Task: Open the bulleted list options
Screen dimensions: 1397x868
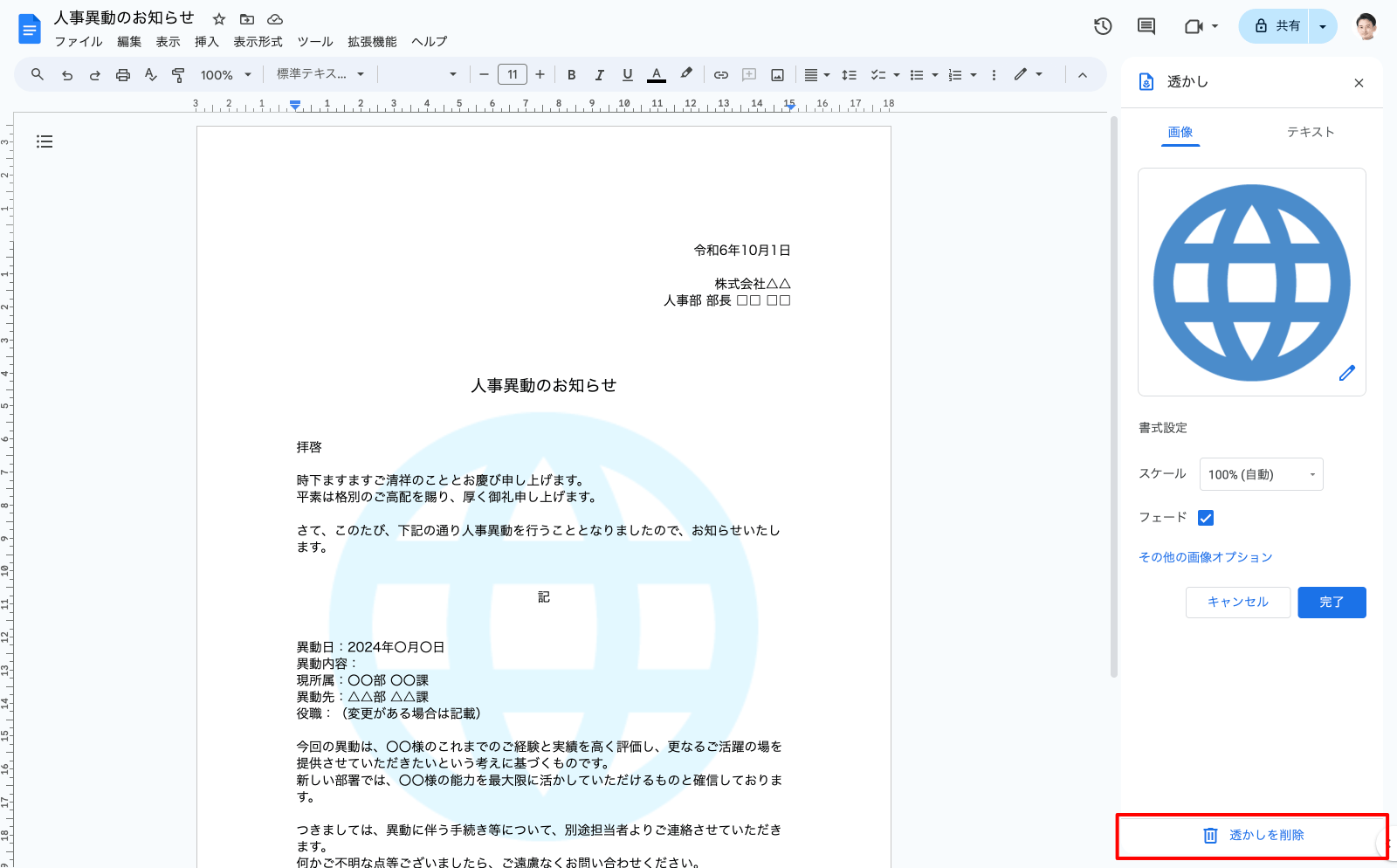Action: pos(934,75)
